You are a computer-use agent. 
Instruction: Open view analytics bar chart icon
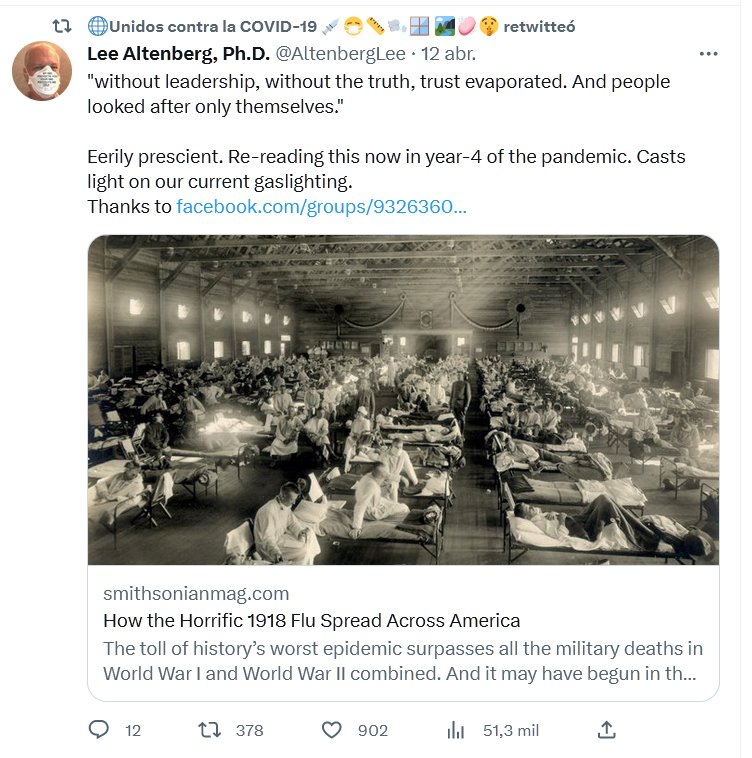(456, 730)
